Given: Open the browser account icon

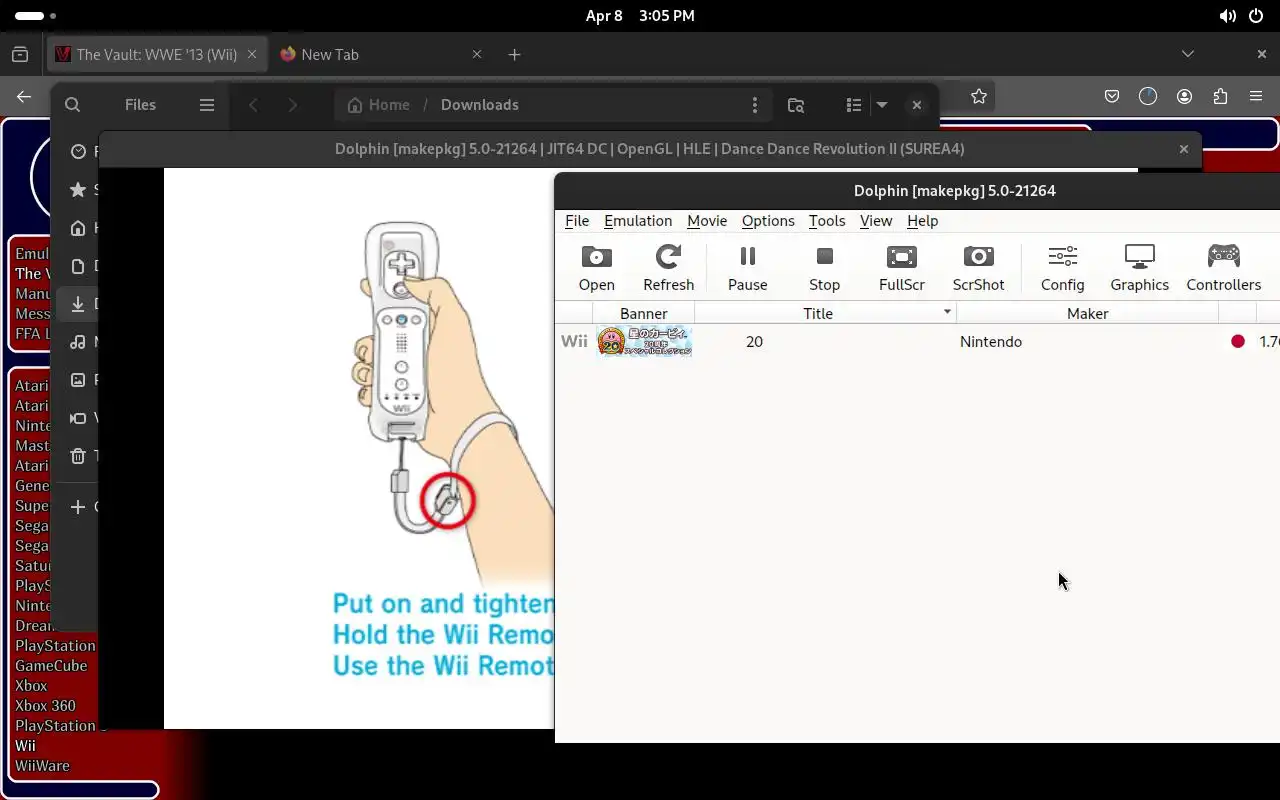Looking at the screenshot, I should click(x=1185, y=96).
